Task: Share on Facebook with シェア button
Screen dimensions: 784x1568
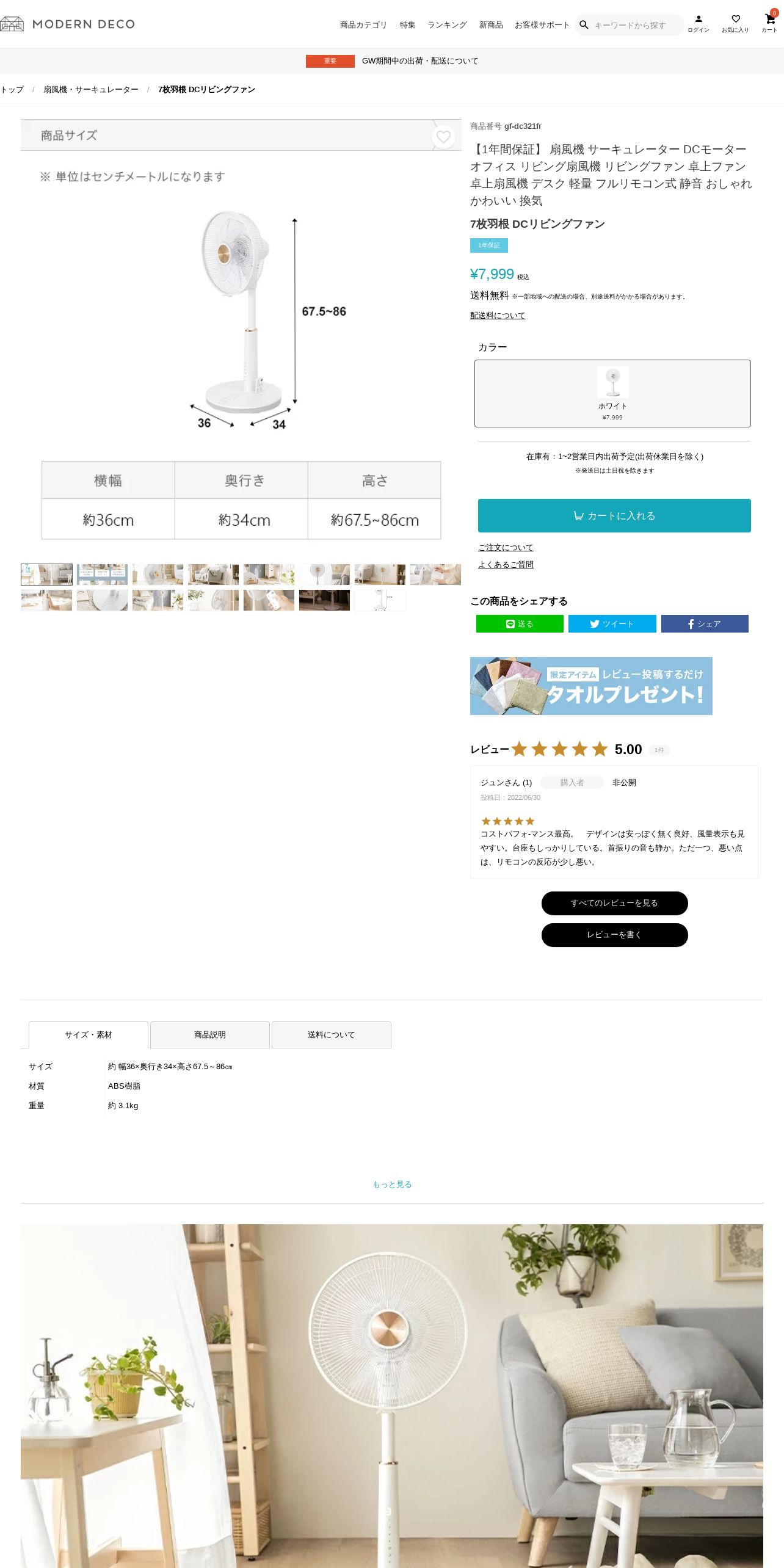Action: (x=705, y=623)
